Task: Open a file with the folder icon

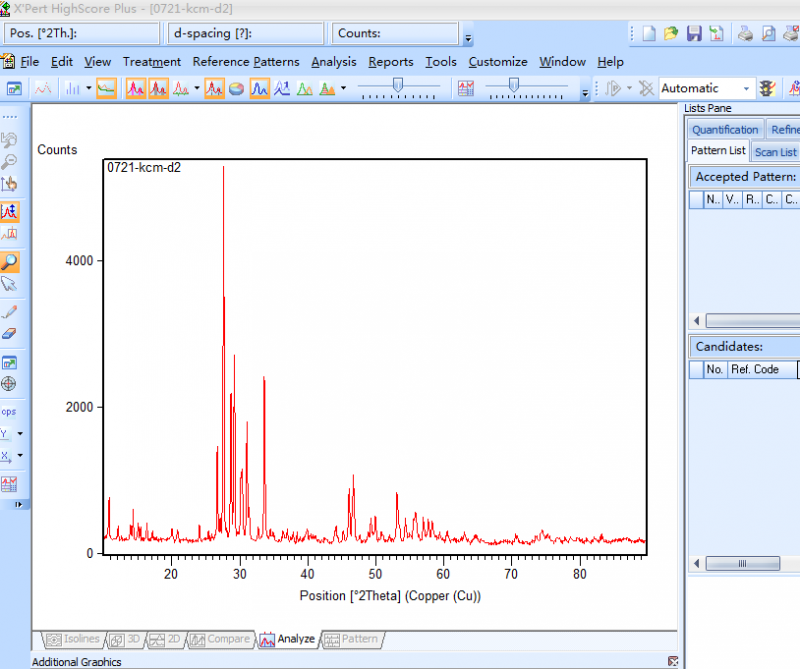Action: pos(672,33)
